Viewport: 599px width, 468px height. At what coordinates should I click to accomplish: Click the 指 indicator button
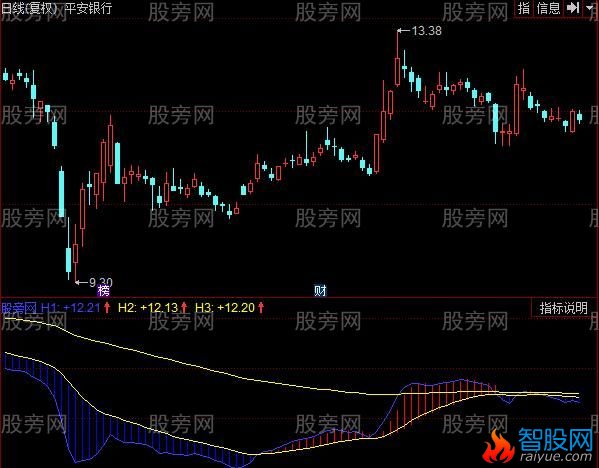[x=524, y=8]
